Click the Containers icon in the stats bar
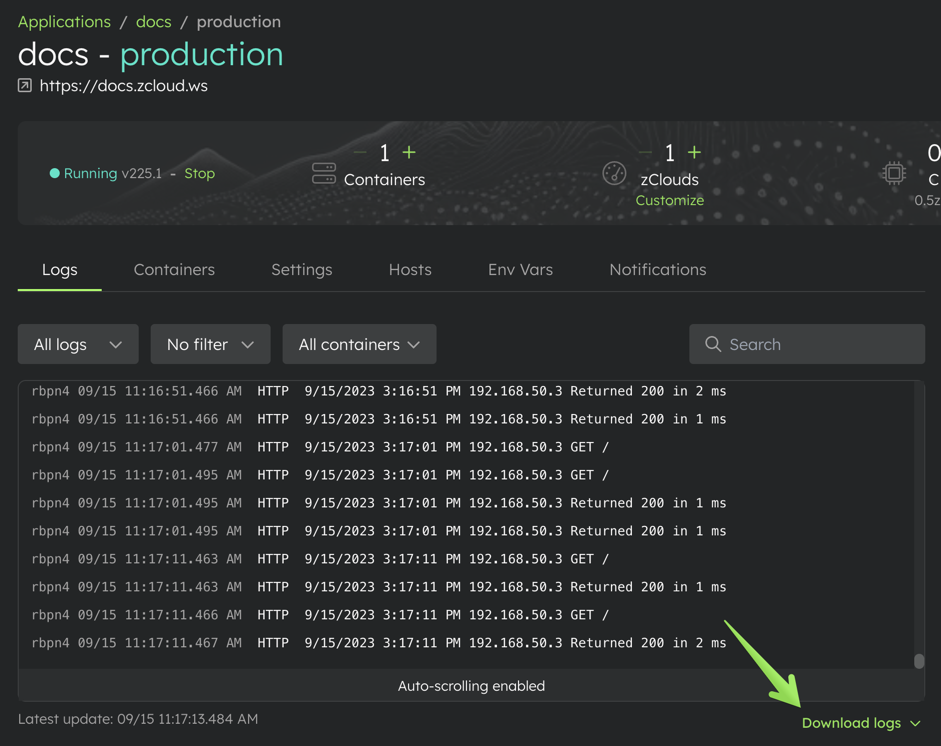The height and width of the screenshot is (746, 941). click(323, 173)
